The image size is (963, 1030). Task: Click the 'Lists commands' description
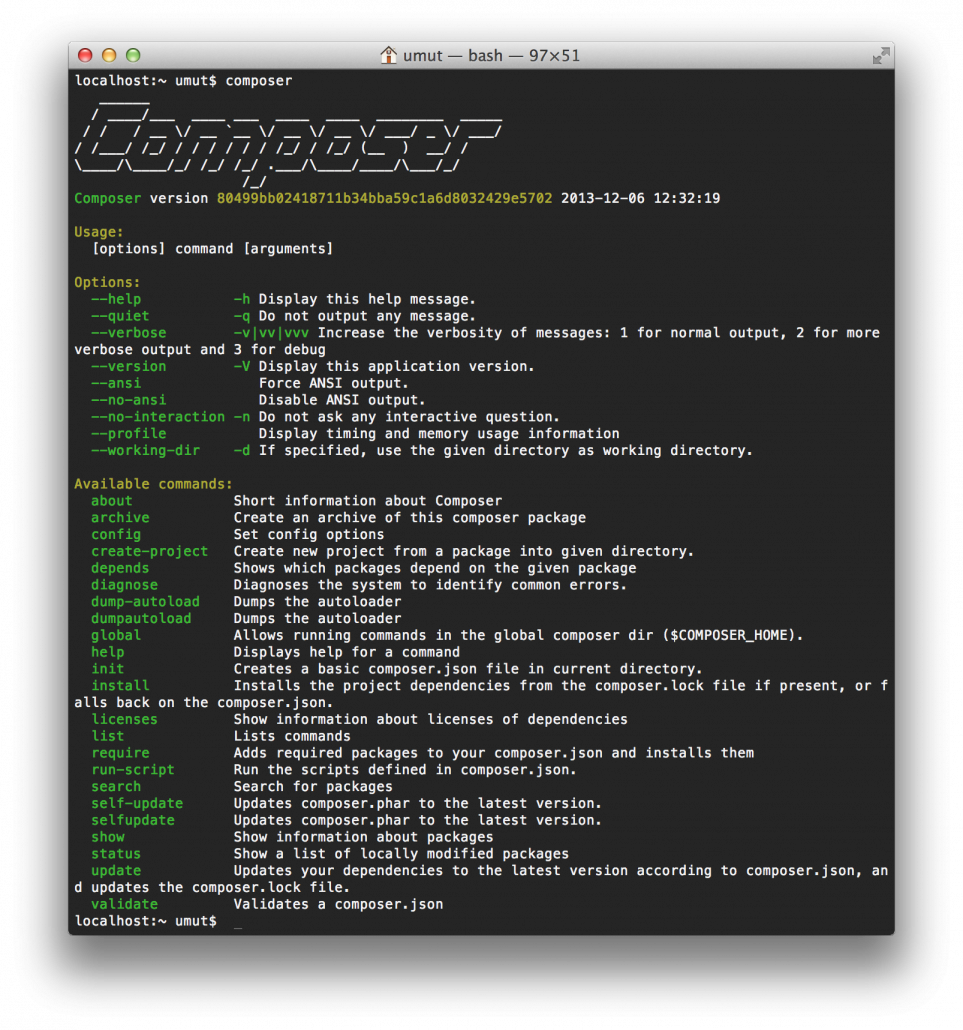[x=292, y=736]
